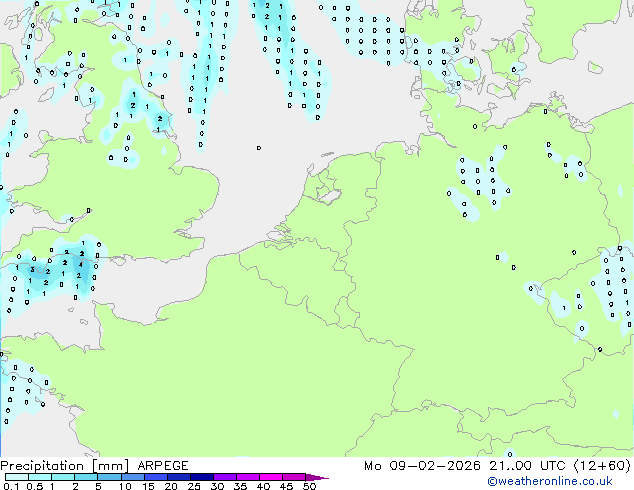Click the '50' legend scale label
The height and width of the screenshot is (490, 634).
click(309, 486)
